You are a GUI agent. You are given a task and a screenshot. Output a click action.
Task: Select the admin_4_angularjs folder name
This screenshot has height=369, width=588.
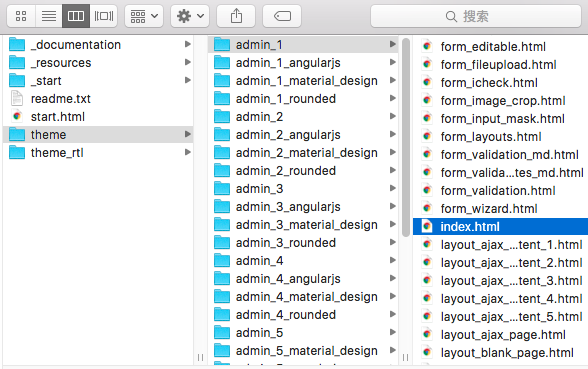(288, 279)
